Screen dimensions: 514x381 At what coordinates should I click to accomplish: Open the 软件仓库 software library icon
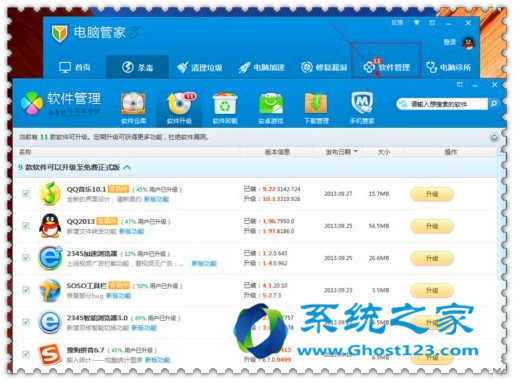(133, 108)
